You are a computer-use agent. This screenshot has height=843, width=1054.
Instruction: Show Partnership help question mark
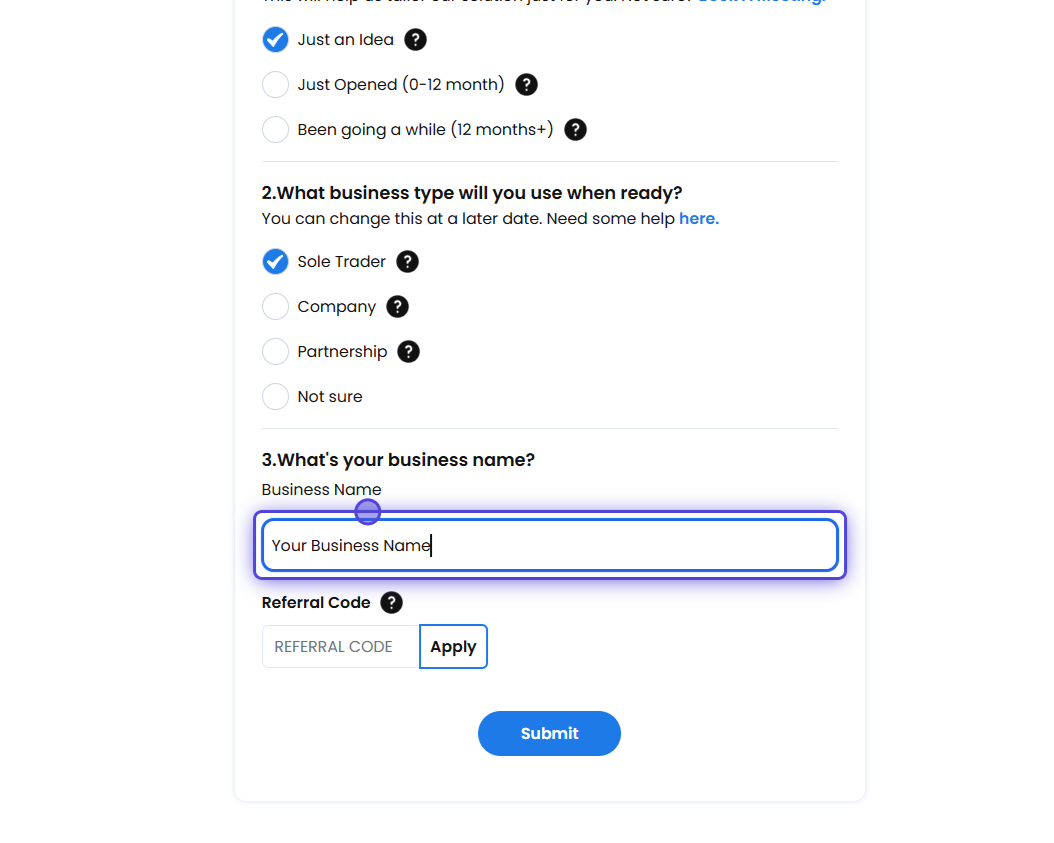[x=408, y=352]
